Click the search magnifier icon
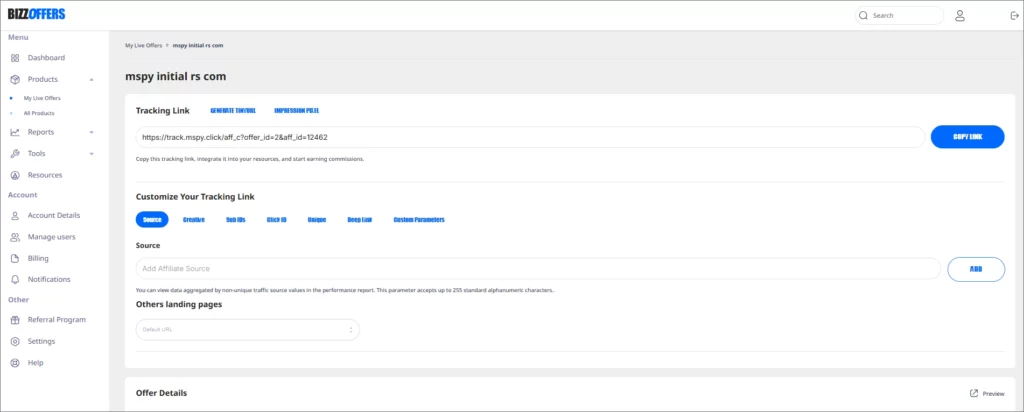1024x412 pixels. (x=863, y=16)
